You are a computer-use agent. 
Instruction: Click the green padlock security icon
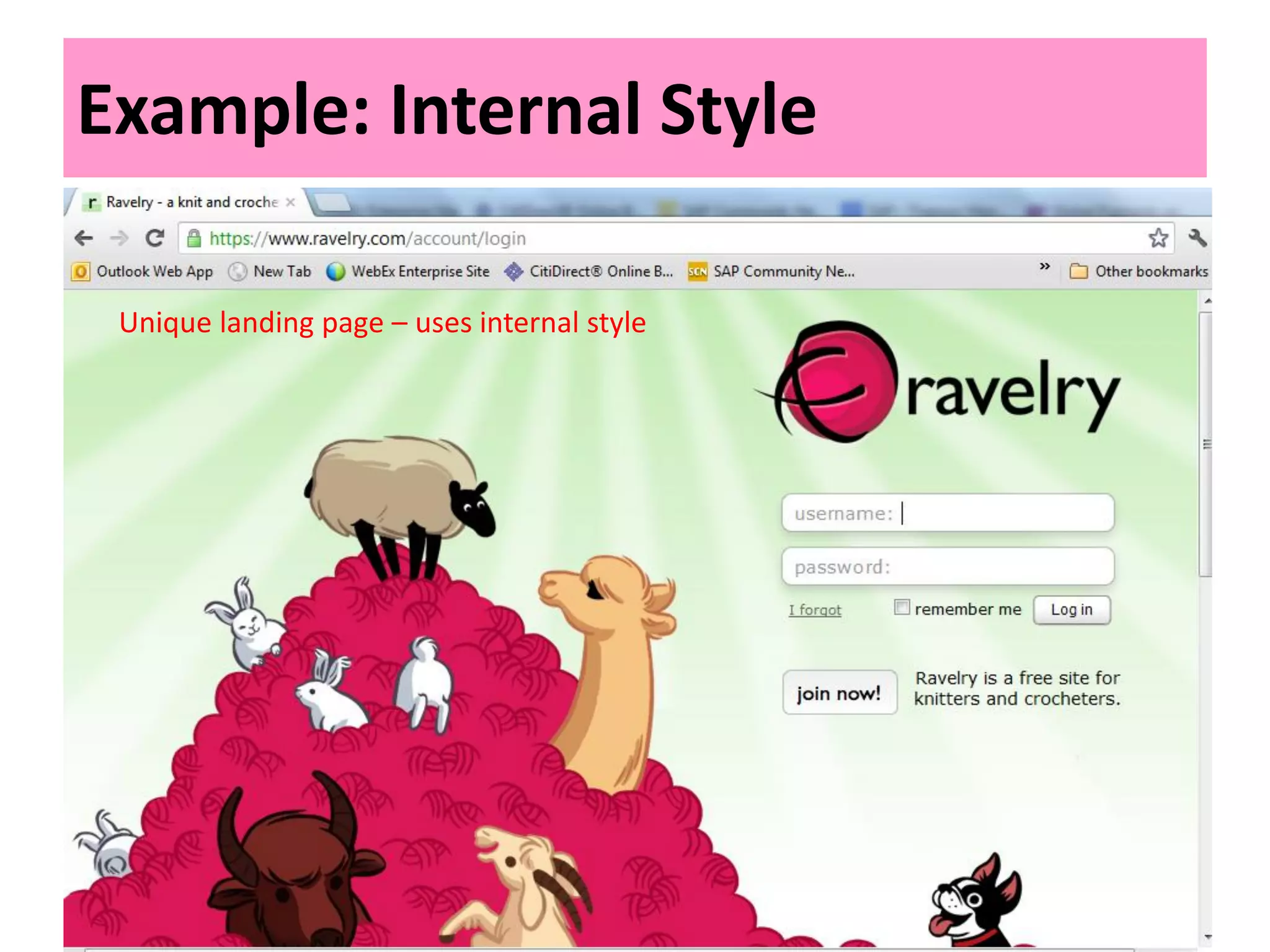194,239
